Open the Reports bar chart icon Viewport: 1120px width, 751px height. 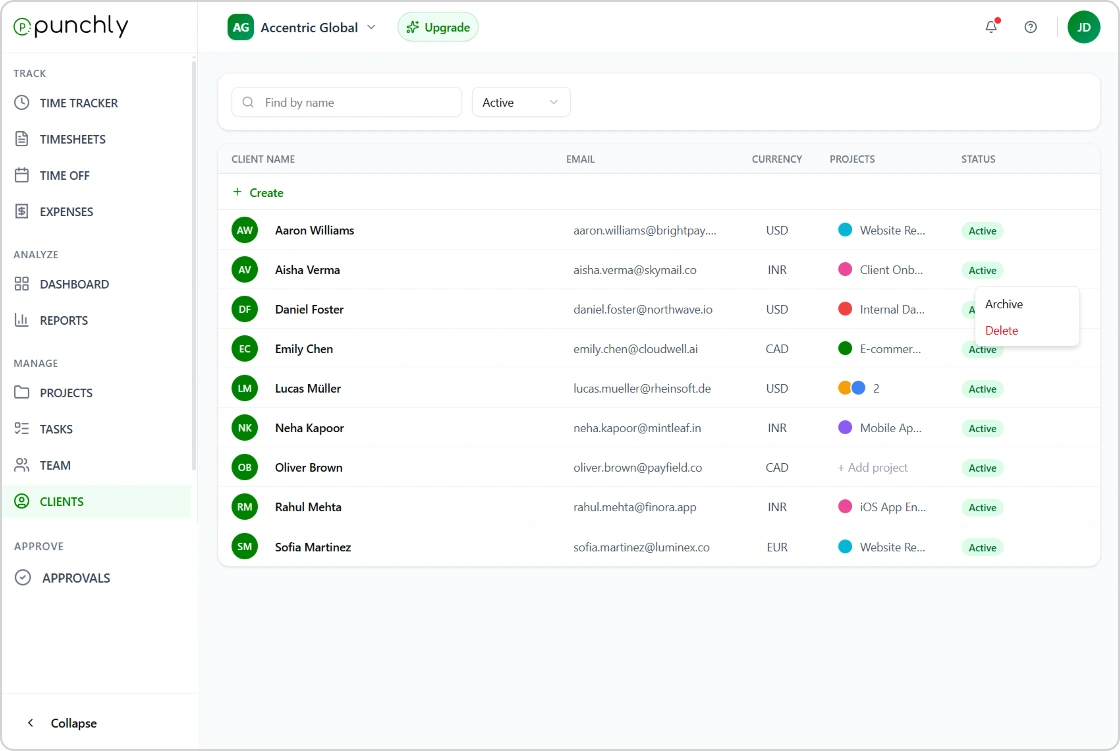click(22, 320)
